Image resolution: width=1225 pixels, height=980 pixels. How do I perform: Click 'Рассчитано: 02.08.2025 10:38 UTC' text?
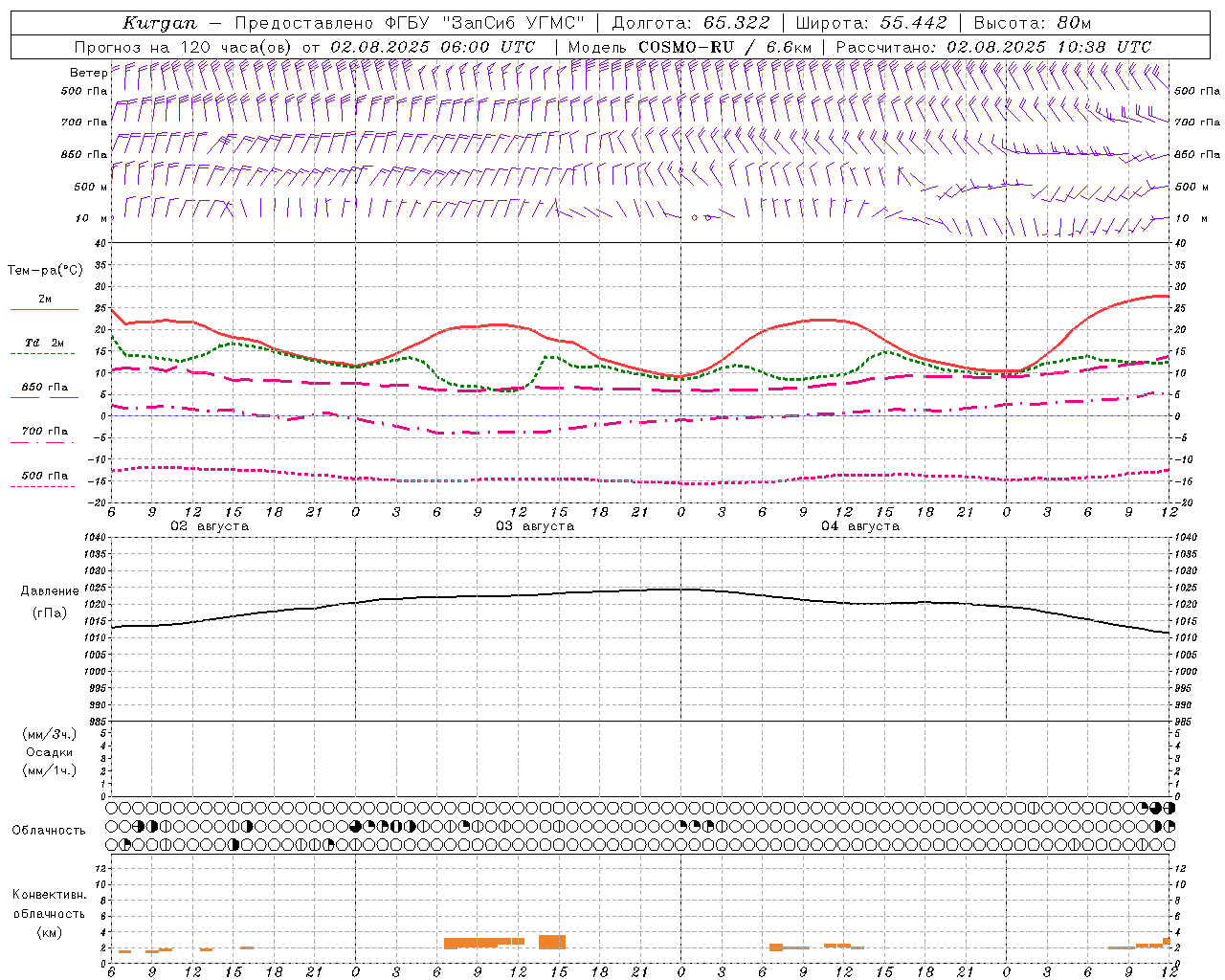[993, 47]
